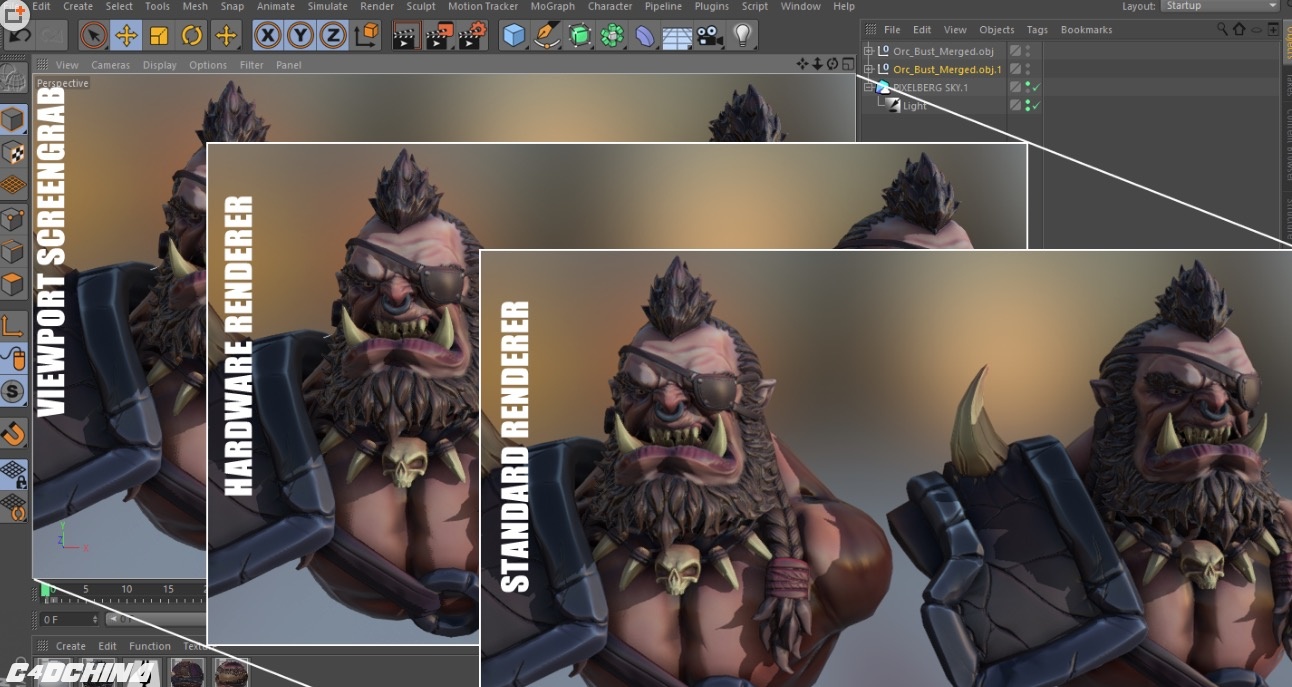Click Render View clapperboard icon
1292x687 pixels.
(x=405, y=36)
